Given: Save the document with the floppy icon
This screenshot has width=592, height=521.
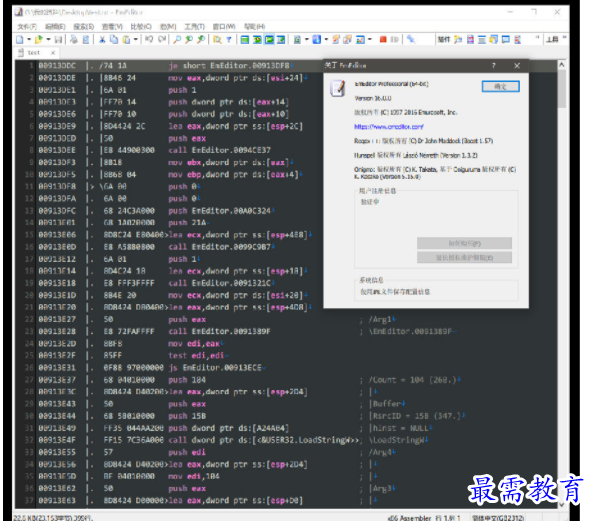Looking at the screenshot, I should pyautogui.click(x=58, y=39).
